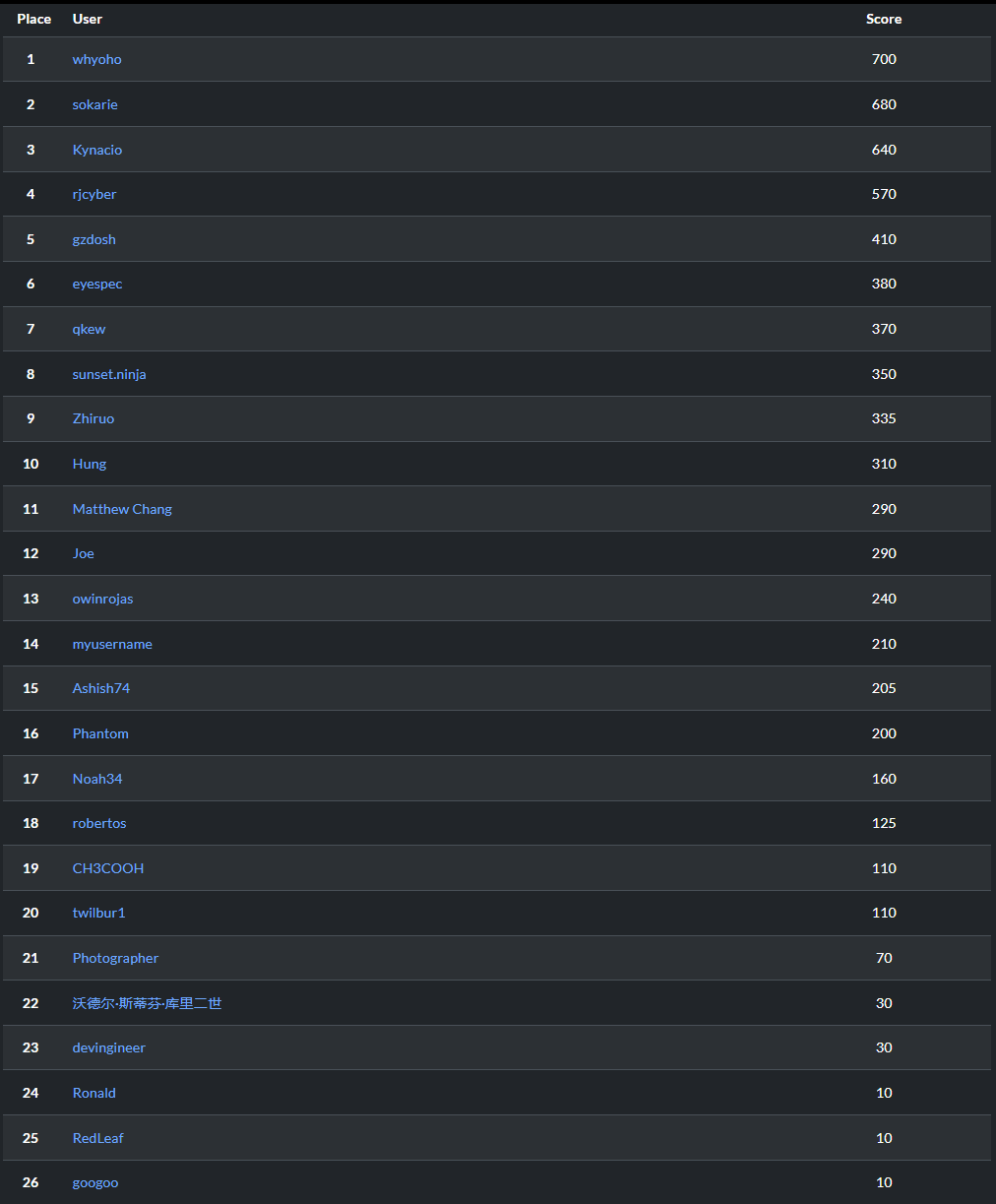
Task: Click the sokarie username link
Action: pos(94,104)
